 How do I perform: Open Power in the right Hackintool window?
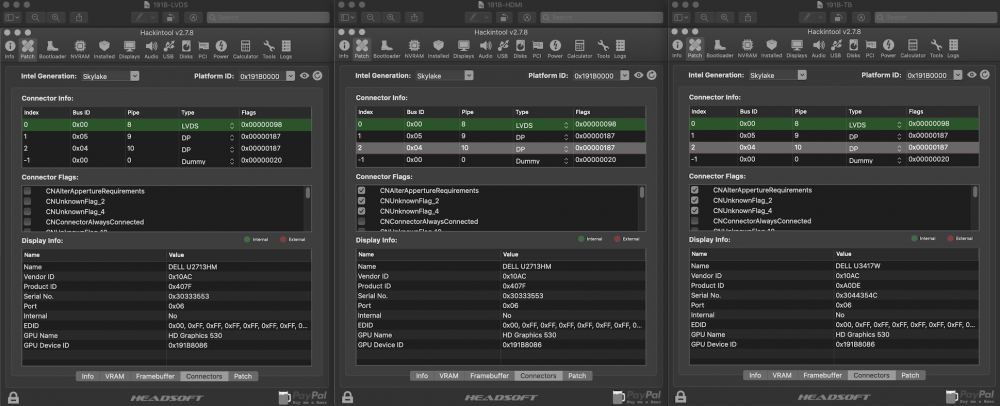888,49
